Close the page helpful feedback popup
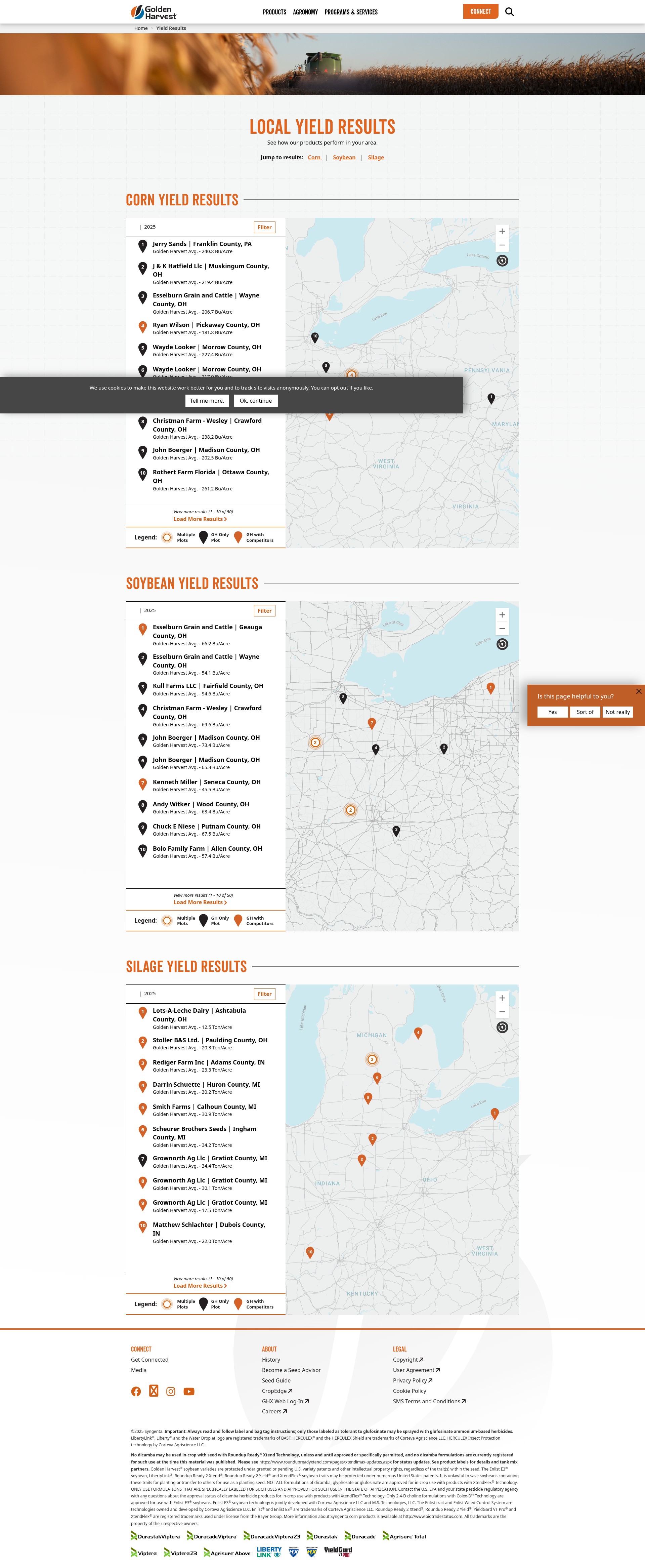Viewport: 645px width, 1568px height. tap(638, 691)
